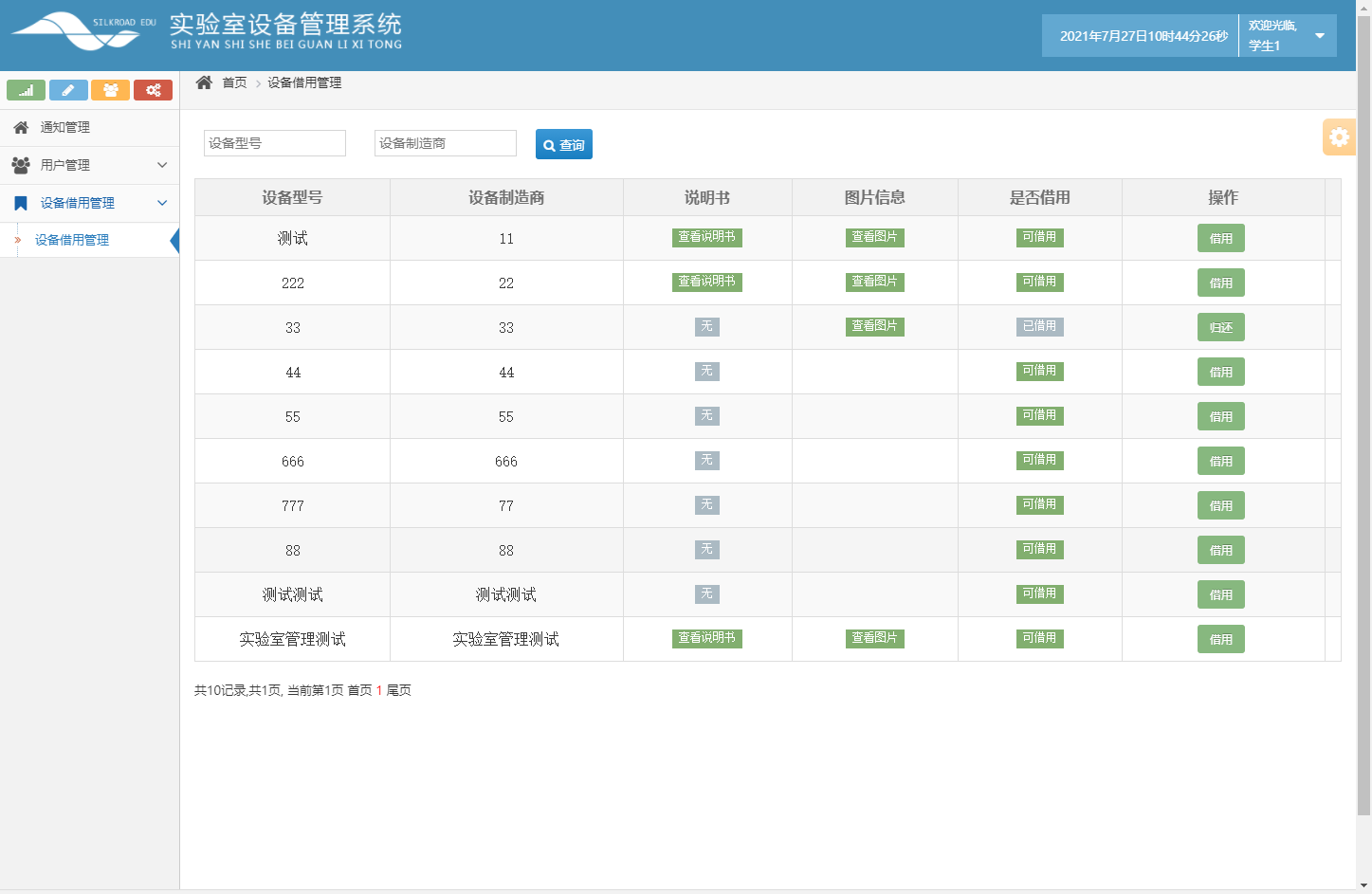Select the blue pencil icon
Screen dimensions: 1372x894
tap(68, 90)
